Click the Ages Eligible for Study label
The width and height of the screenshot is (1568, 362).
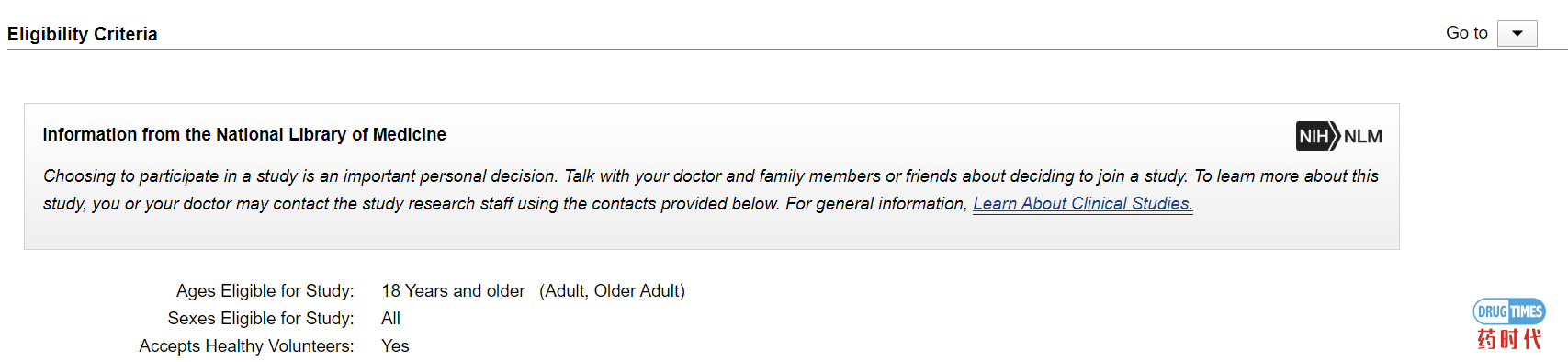tap(265, 291)
